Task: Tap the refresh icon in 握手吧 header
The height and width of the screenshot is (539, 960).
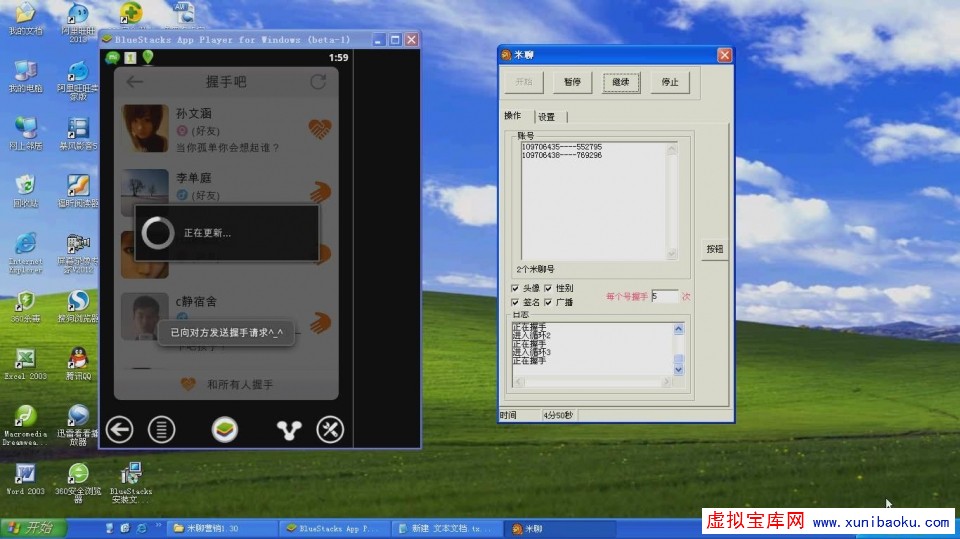Action: click(x=318, y=81)
